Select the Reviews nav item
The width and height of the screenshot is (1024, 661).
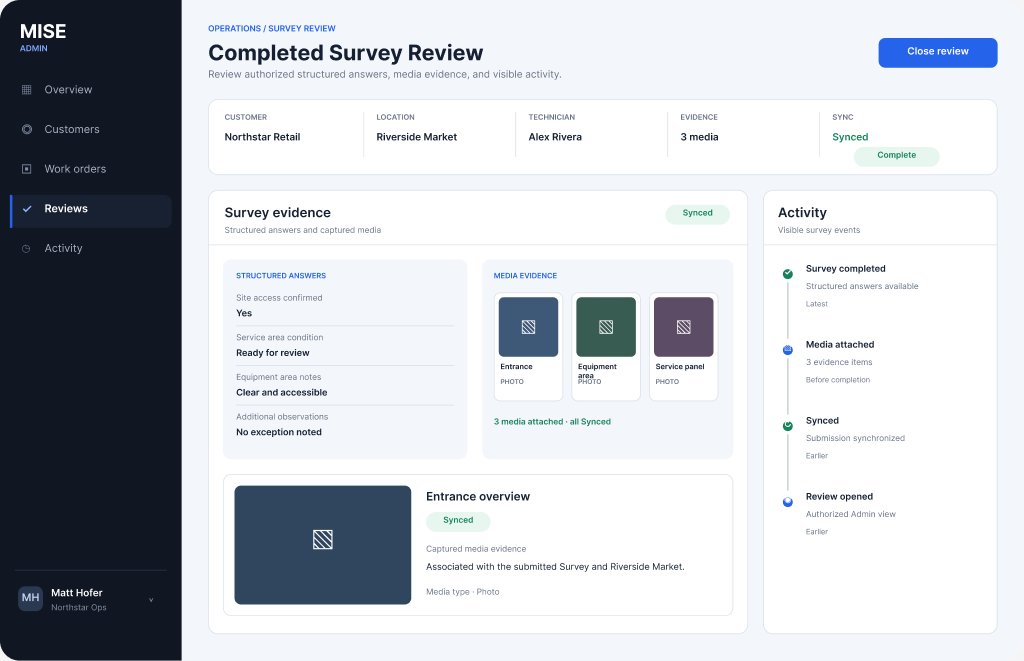(91, 209)
